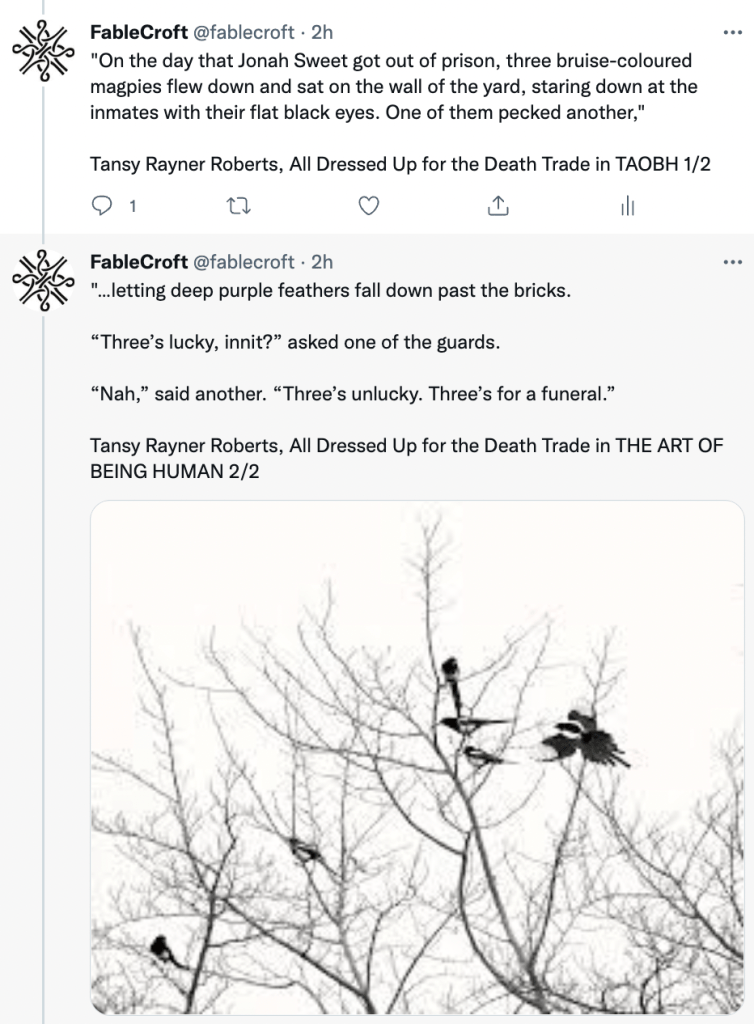View analytics for the first tweet

click(628, 206)
